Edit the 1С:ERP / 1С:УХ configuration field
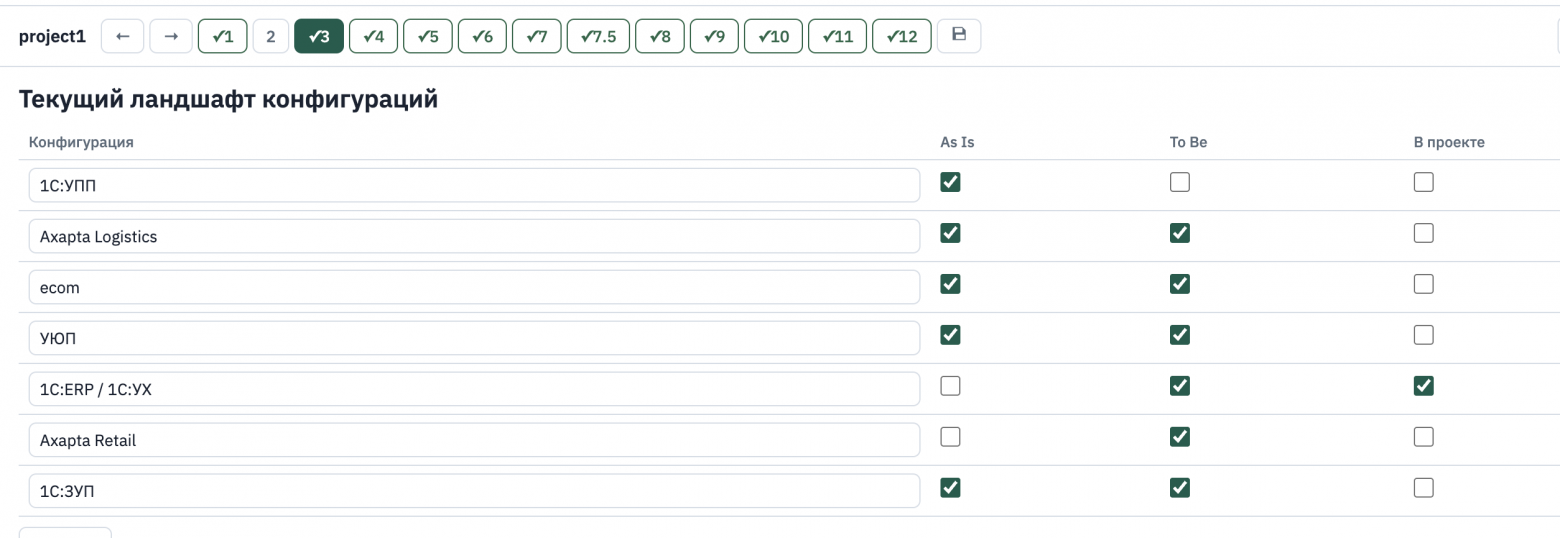1560x538 pixels. click(474, 390)
